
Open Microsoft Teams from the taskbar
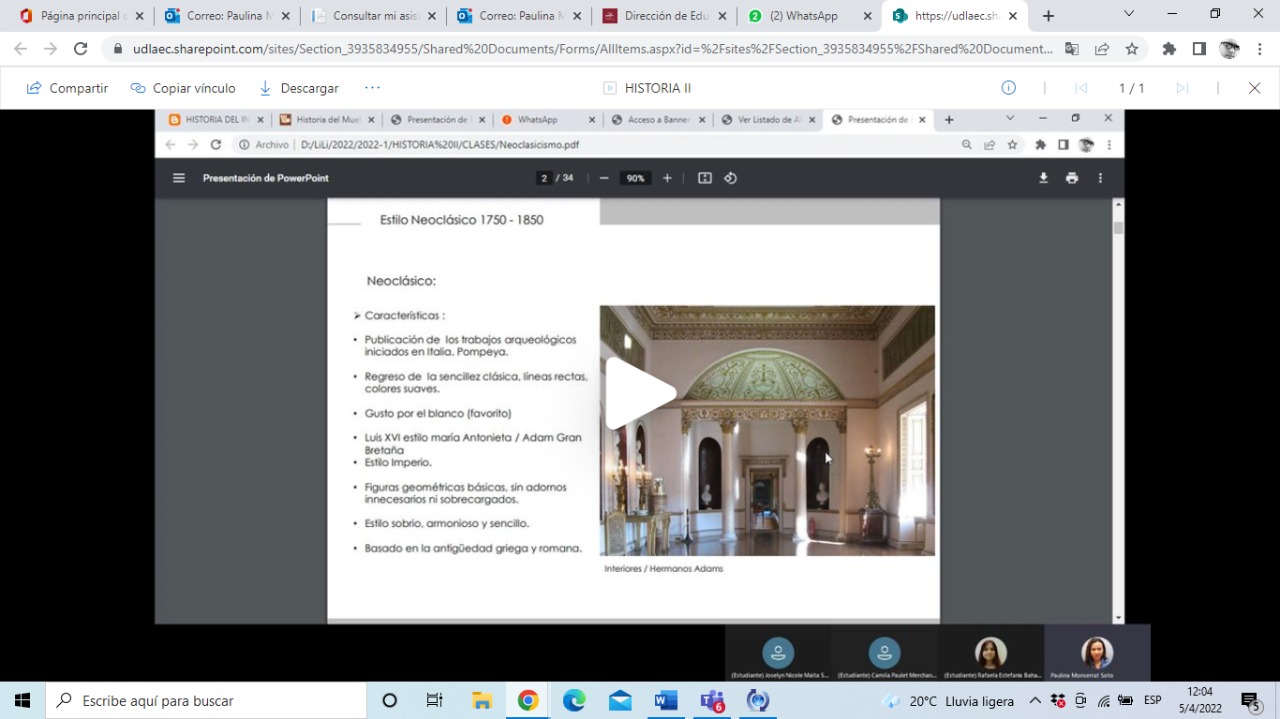[x=712, y=701]
